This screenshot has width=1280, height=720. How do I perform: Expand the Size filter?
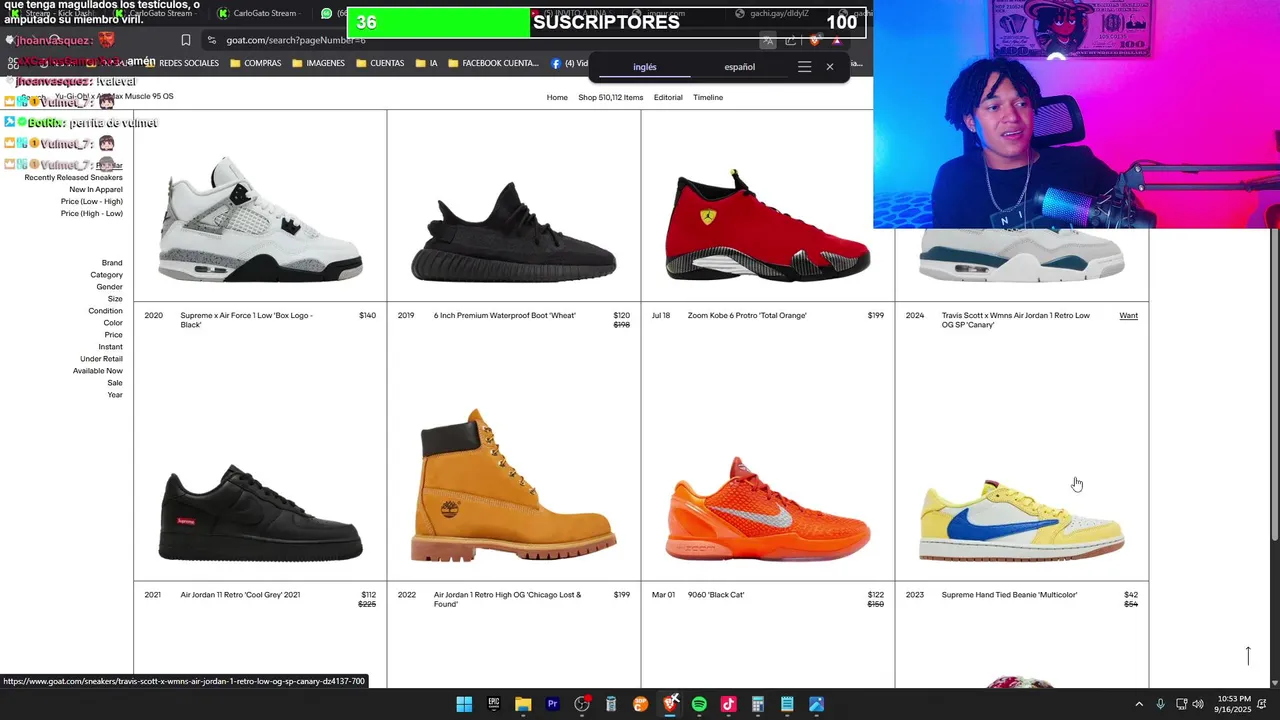[x=115, y=299]
